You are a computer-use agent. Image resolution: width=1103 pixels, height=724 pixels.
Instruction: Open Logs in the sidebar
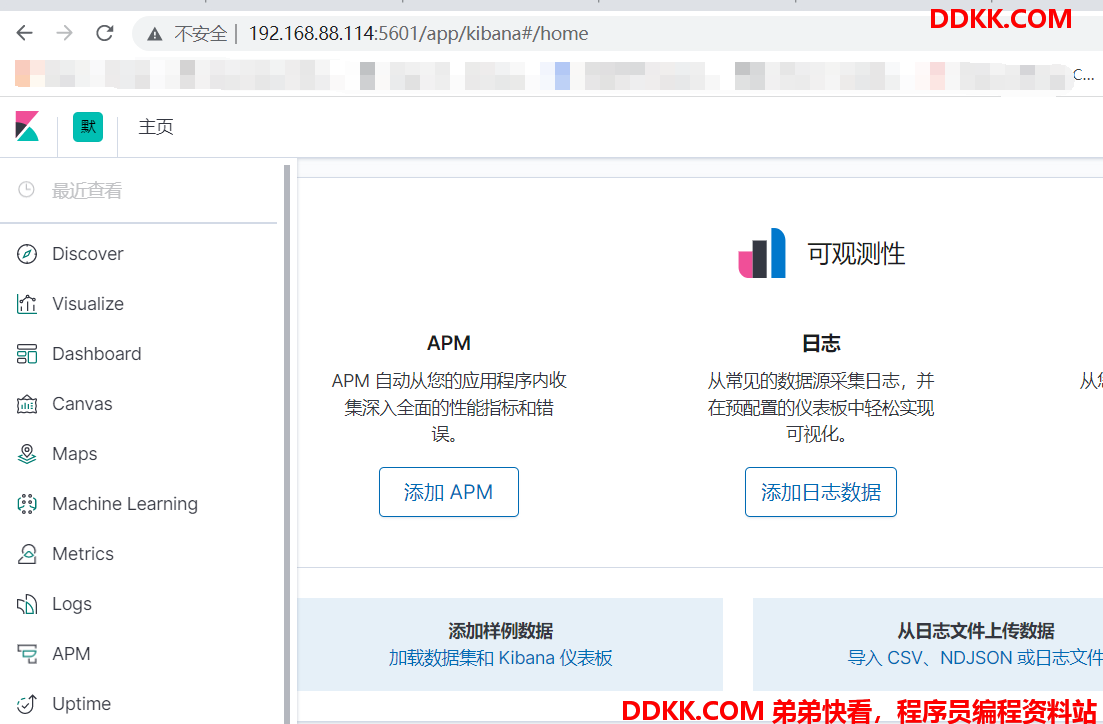tap(72, 604)
